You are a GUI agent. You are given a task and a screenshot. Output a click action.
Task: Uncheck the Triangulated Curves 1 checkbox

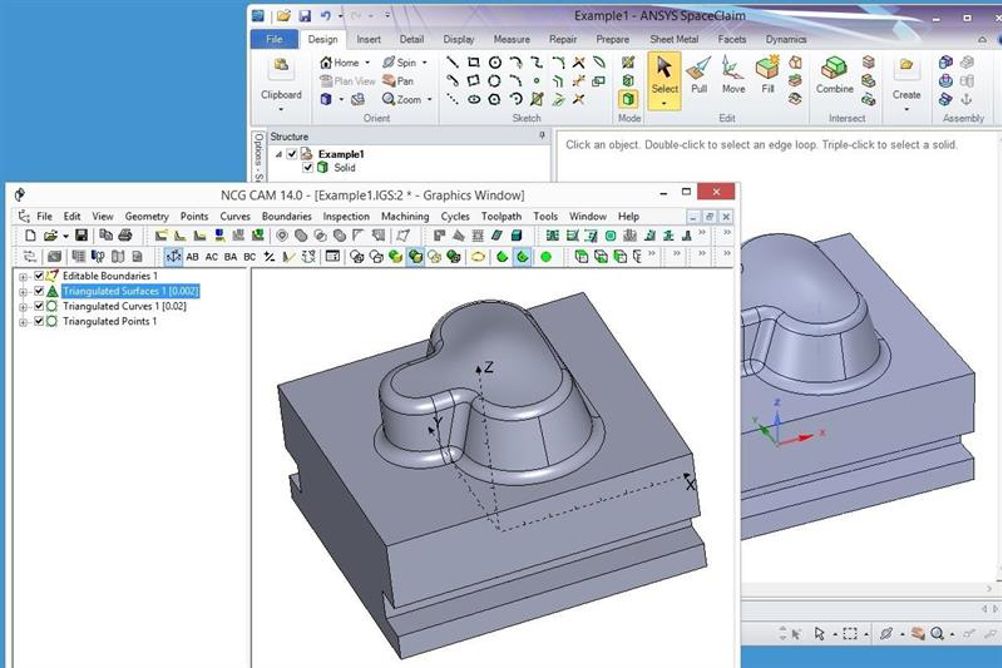pos(39,306)
